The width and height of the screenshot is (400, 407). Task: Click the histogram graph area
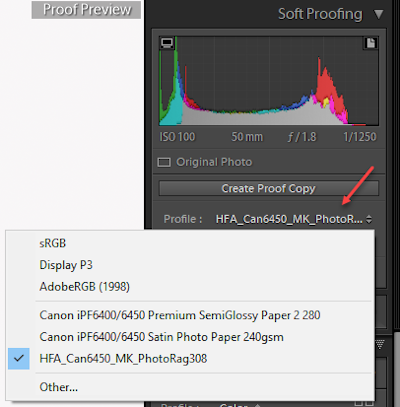(x=269, y=81)
